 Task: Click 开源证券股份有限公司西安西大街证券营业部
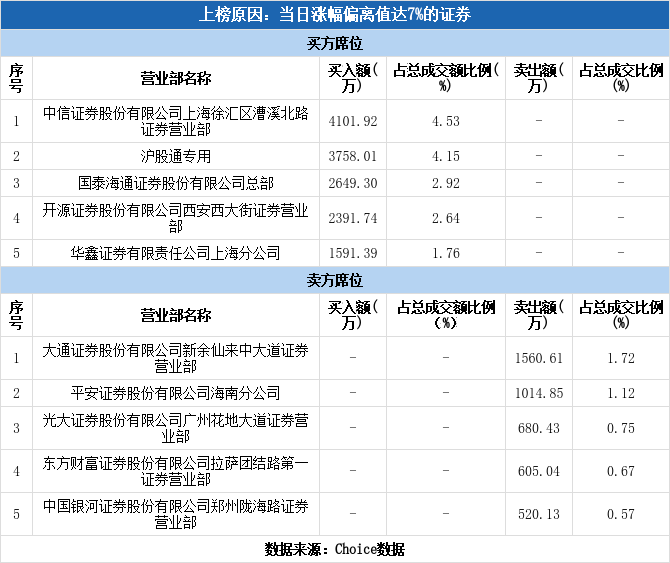coord(176,218)
